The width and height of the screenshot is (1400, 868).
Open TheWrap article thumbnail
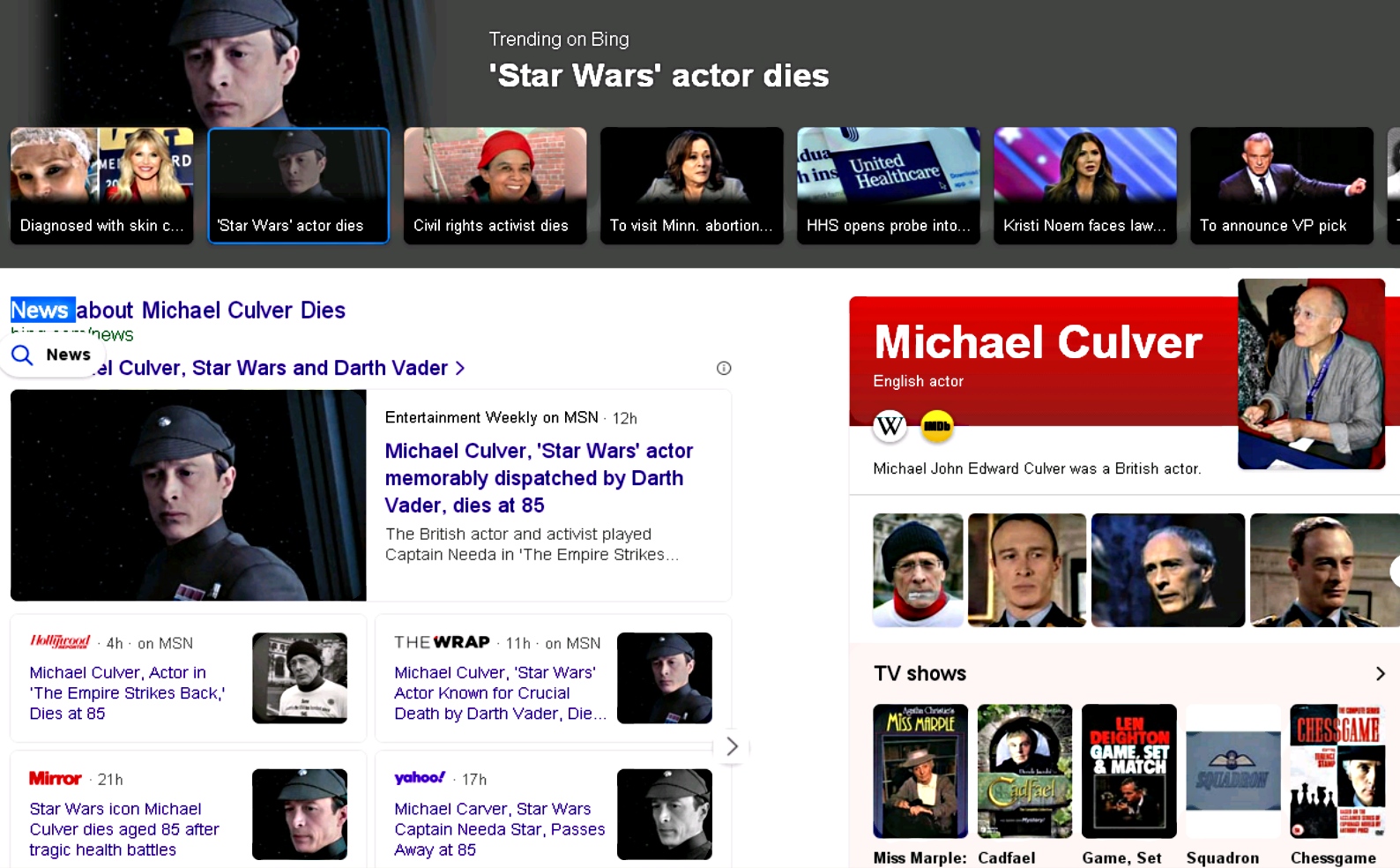pos(665,678)
